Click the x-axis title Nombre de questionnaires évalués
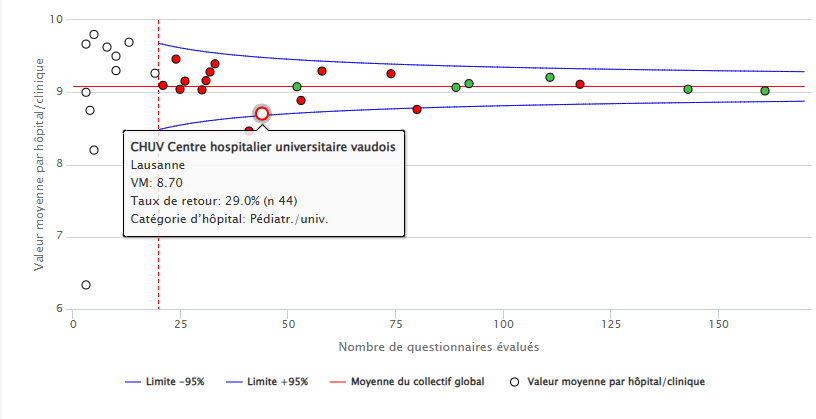This screenshot has height=419, width=816. (439, 347)
